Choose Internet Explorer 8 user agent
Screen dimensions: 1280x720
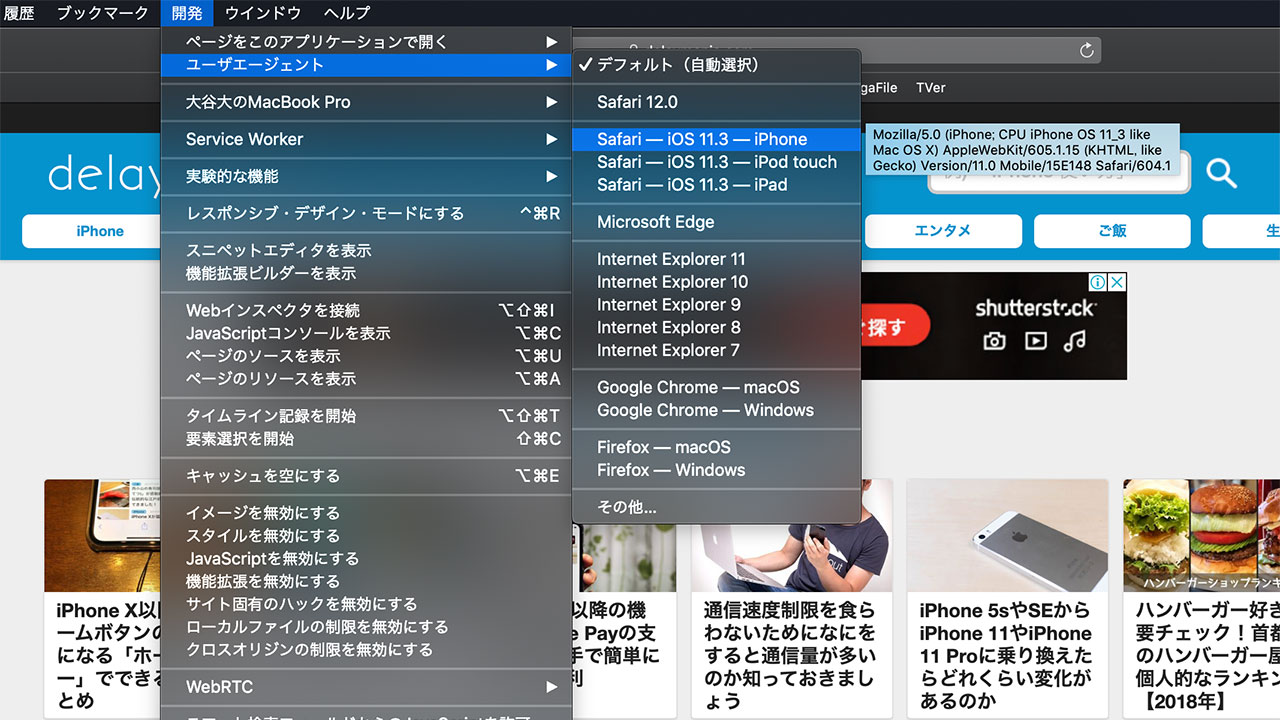coord(716,328)
